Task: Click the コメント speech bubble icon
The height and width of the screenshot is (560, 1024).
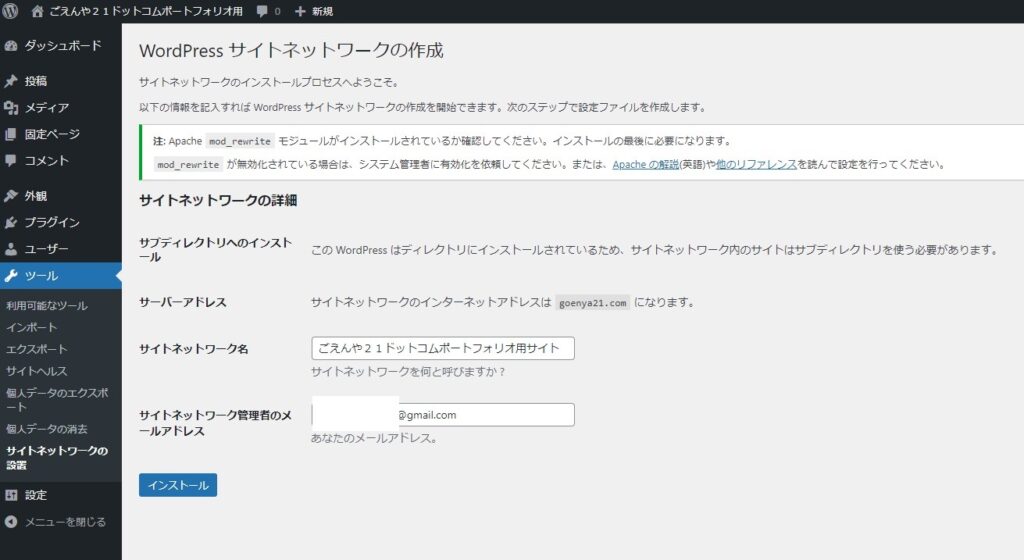Action: coord(10,161)
